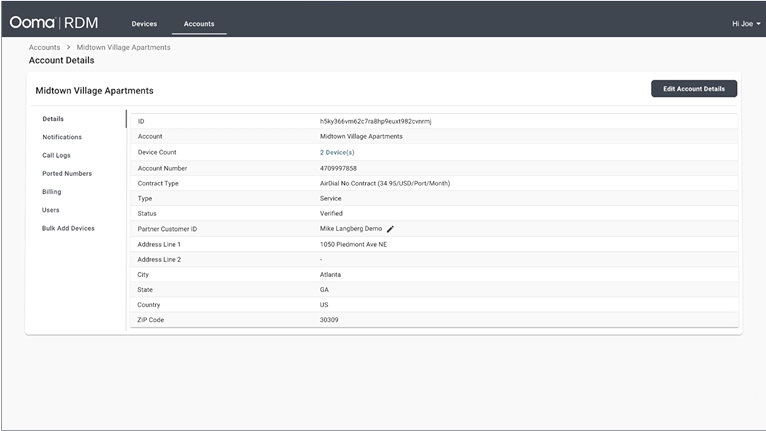The height and width of the screenshot is (431, 766).
Task: Click the ZIP Code value 30309
Action: [x=330, y=320]
